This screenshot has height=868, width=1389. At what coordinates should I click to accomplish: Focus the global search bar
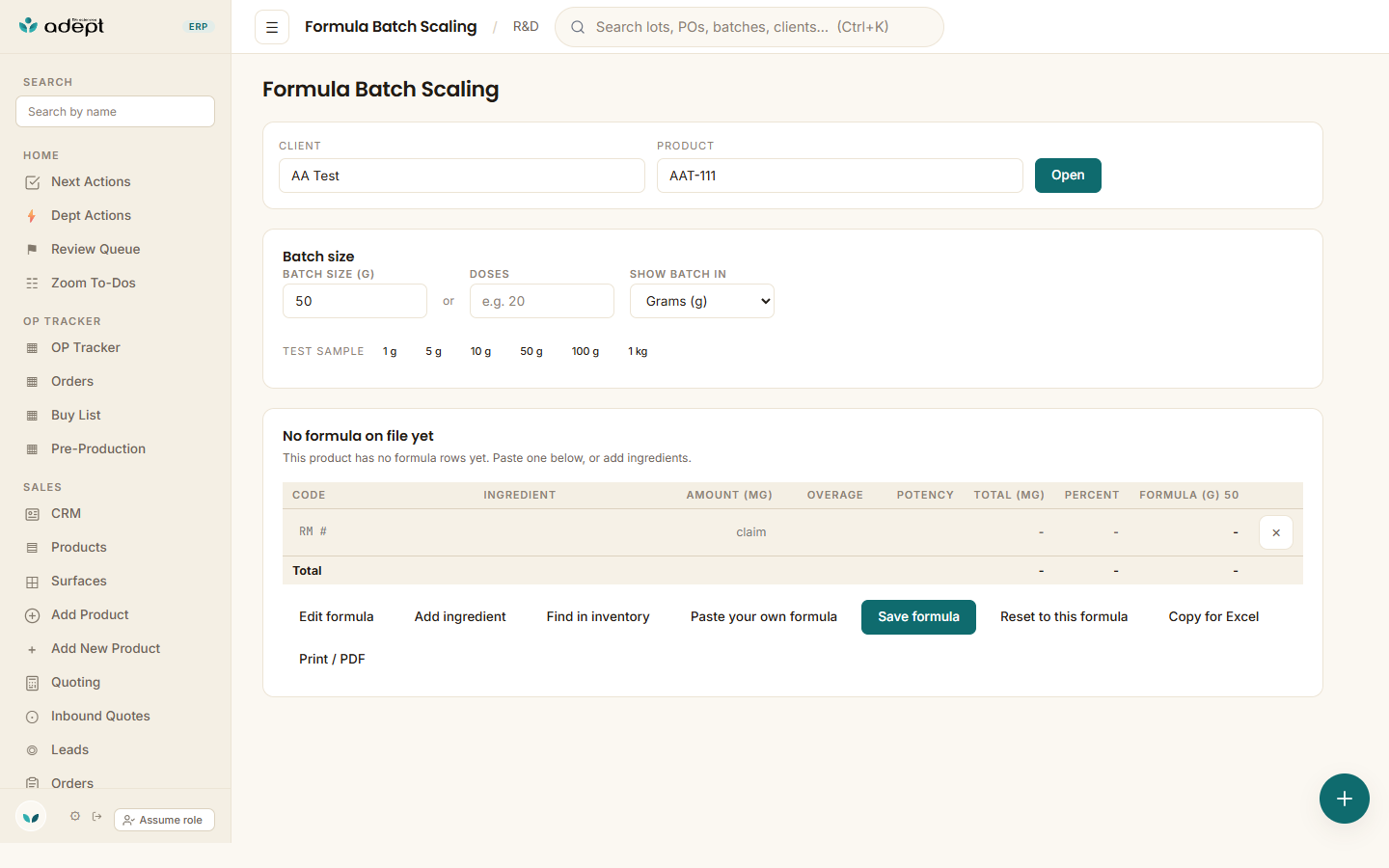pos(749,27)
